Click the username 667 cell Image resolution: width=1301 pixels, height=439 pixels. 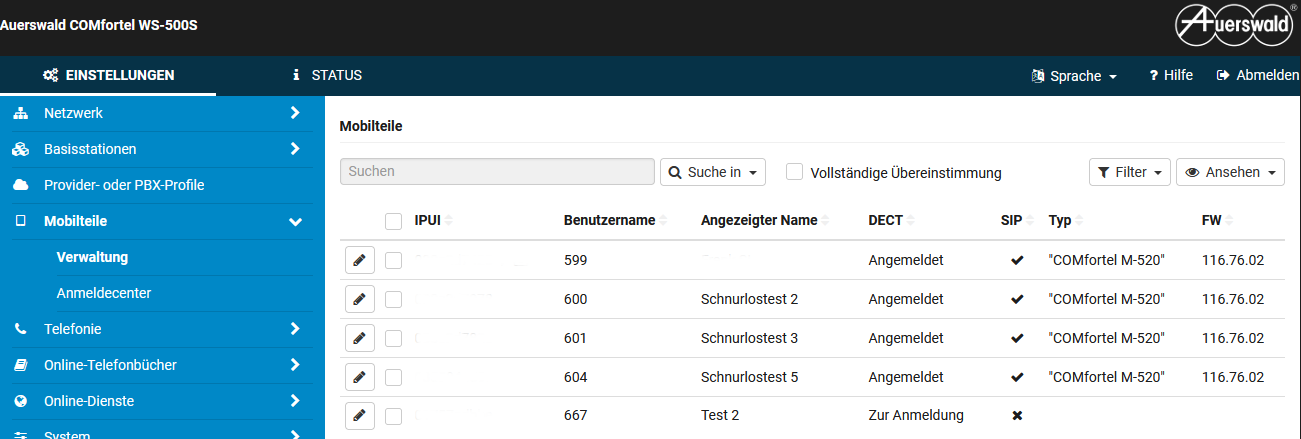tap(575, 415)
